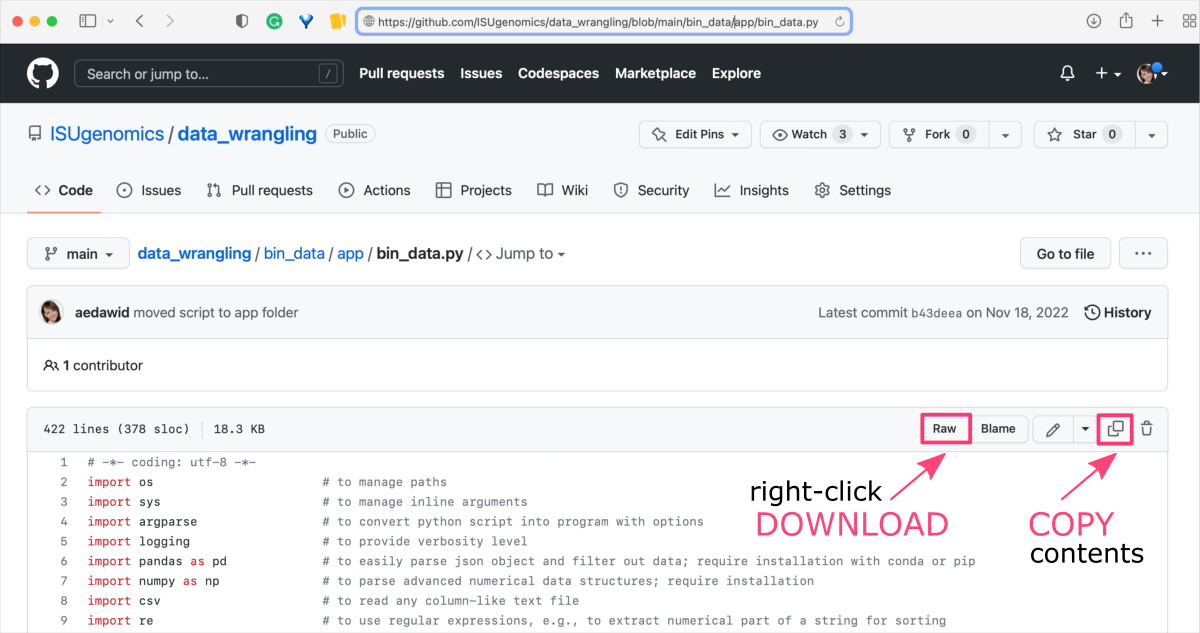Open GitHub notifications bell

click(1066, 72)
